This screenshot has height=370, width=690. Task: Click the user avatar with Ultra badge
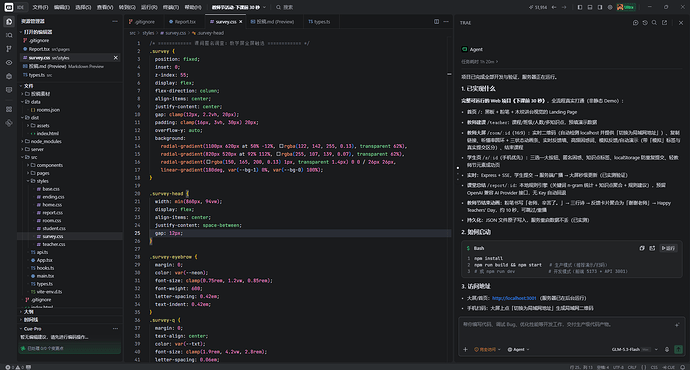[626, 7]
